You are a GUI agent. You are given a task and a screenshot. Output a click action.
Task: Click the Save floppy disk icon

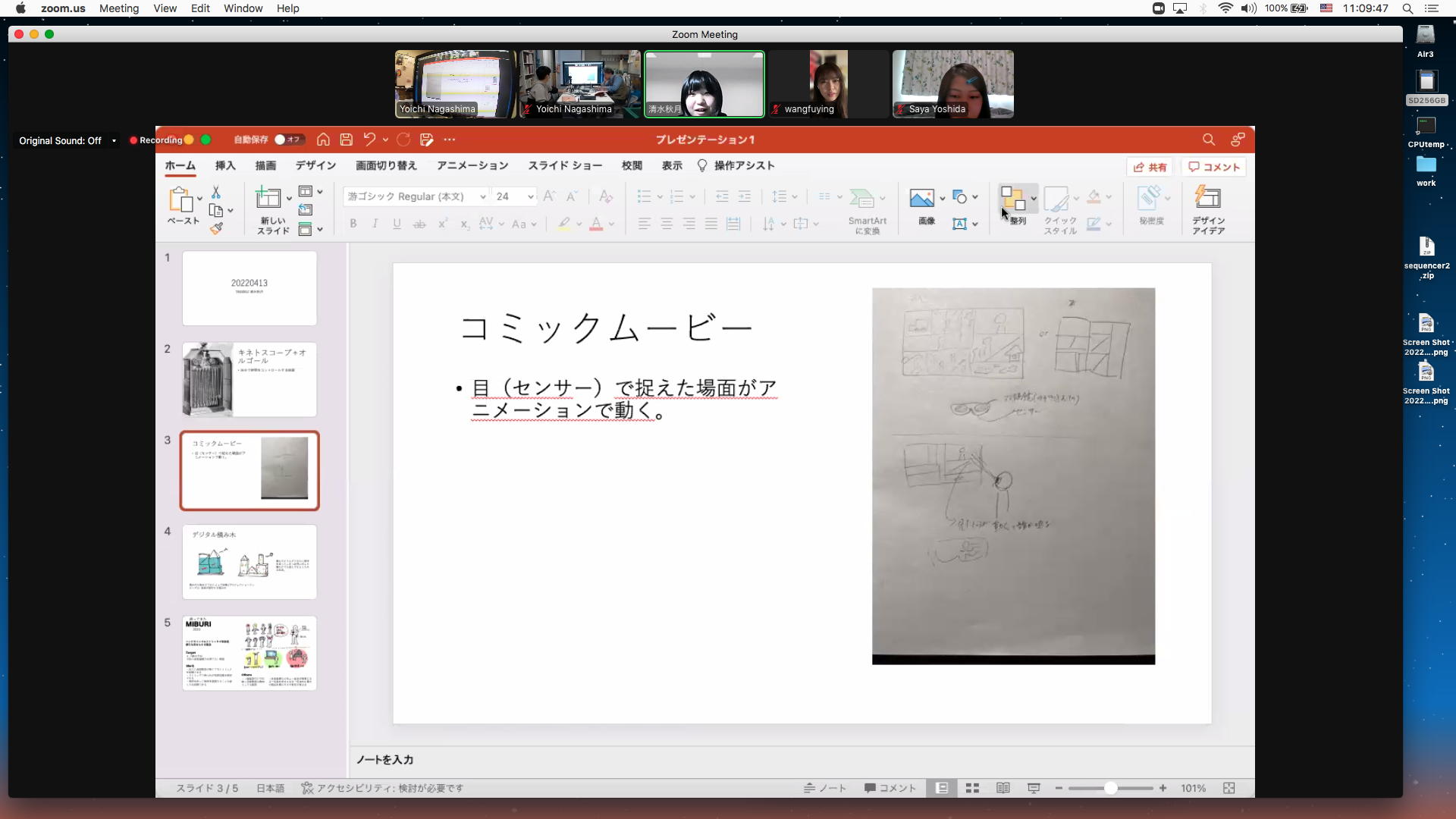point(347,140)
